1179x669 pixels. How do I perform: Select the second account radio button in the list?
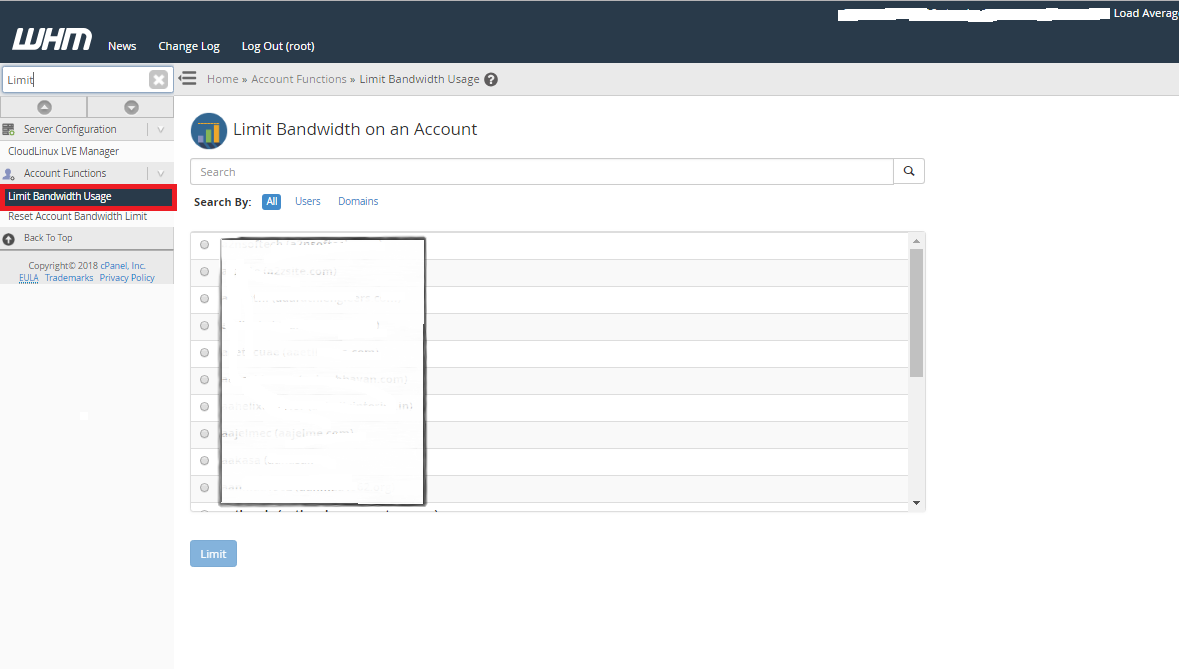pyautogui.click(x=205, y=272)
